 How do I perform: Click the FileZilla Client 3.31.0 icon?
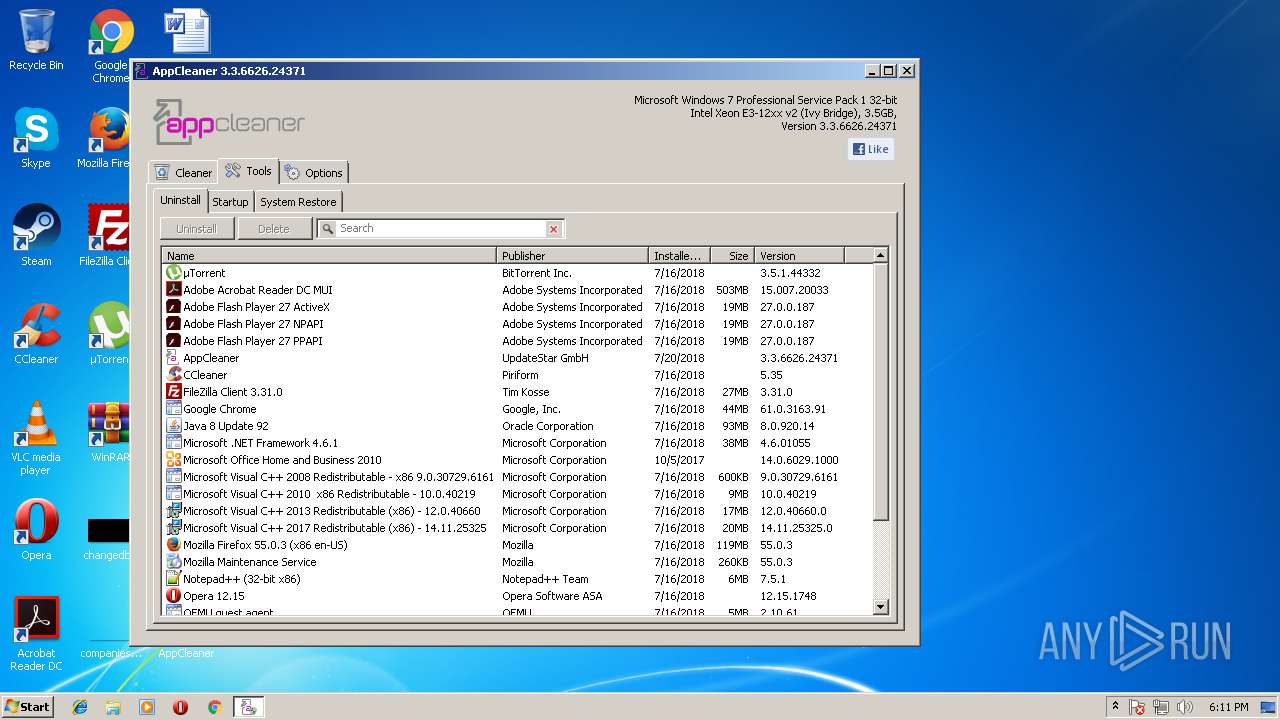coord(174,392)
